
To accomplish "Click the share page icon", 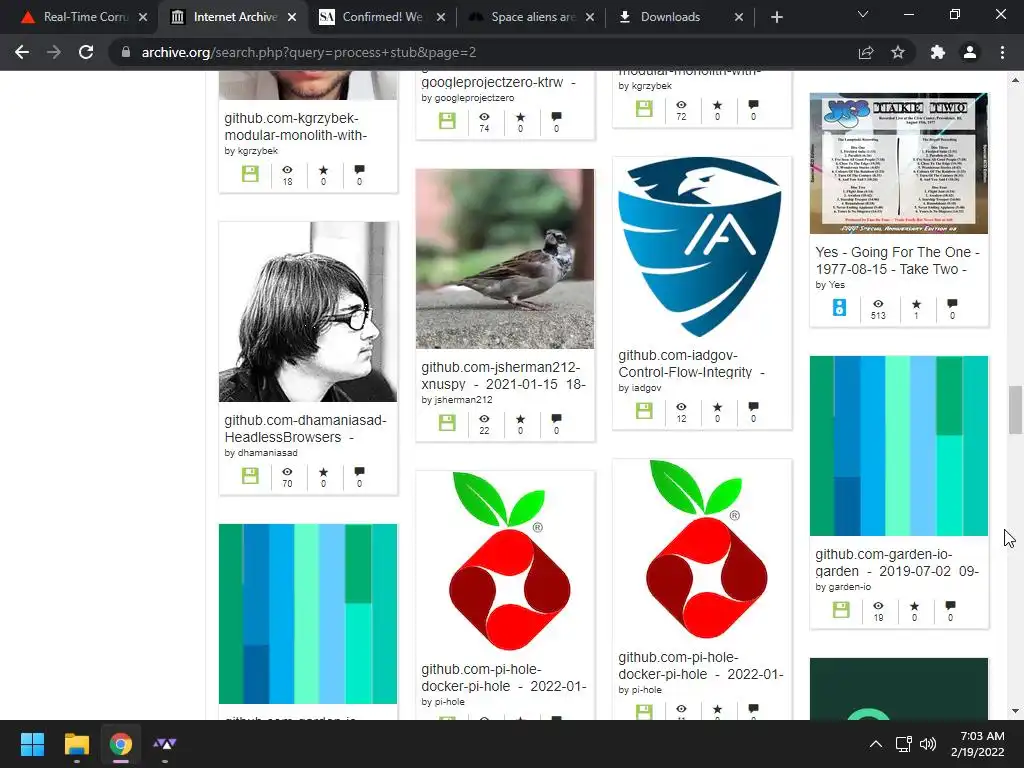I will tap(866, 52).
